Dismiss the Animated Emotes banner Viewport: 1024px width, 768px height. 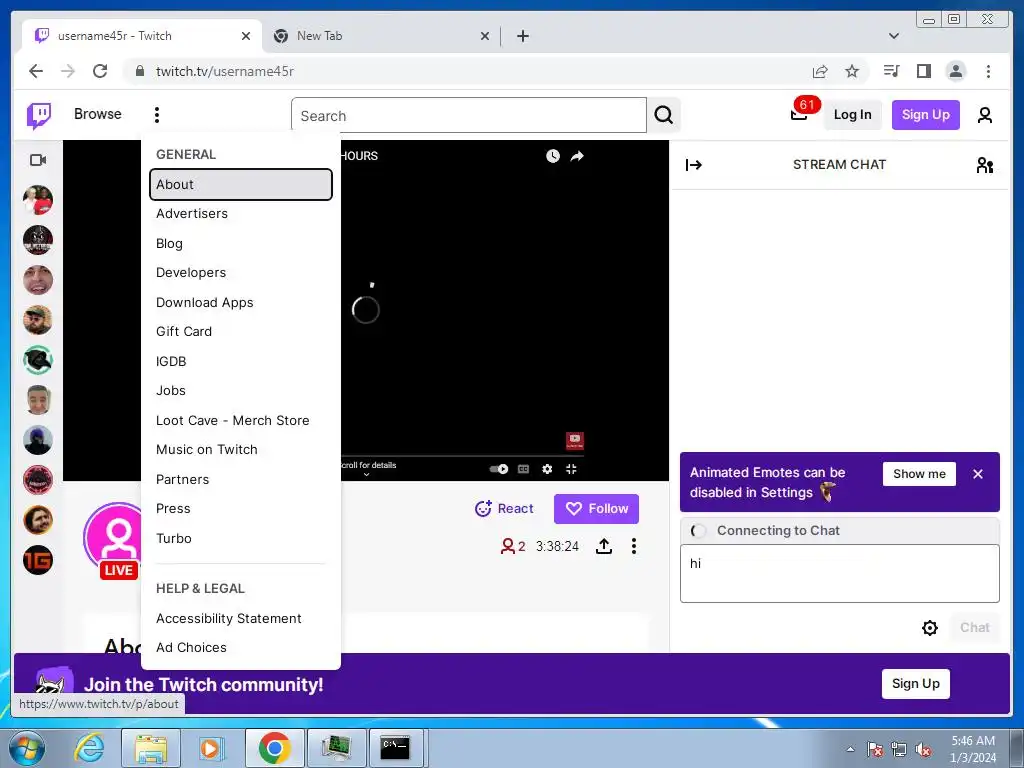click(x=978, y=474)
